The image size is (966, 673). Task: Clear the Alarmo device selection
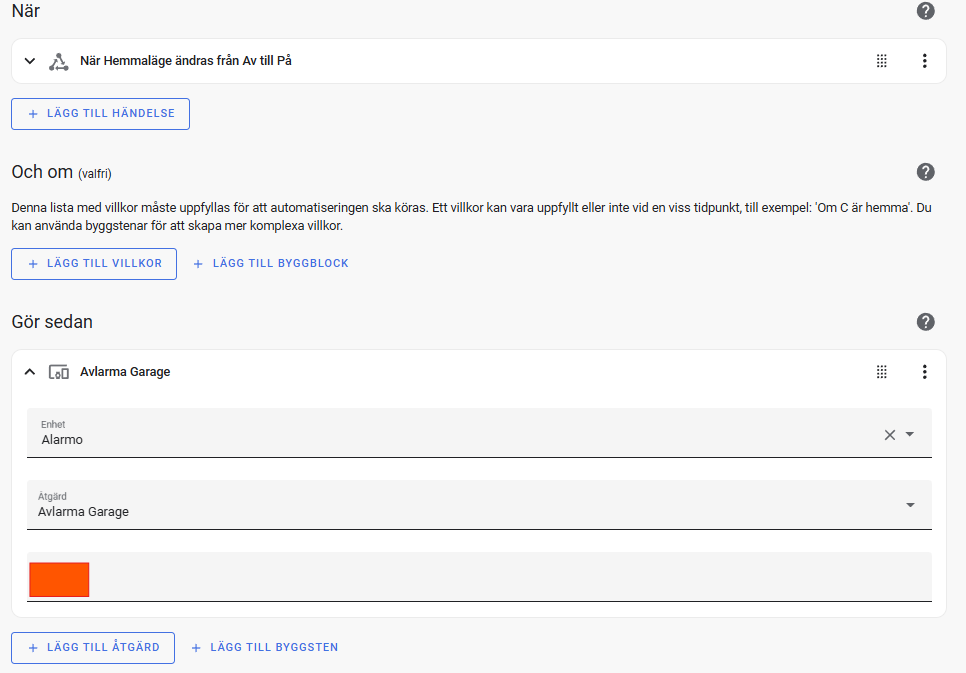click(890, 435)
